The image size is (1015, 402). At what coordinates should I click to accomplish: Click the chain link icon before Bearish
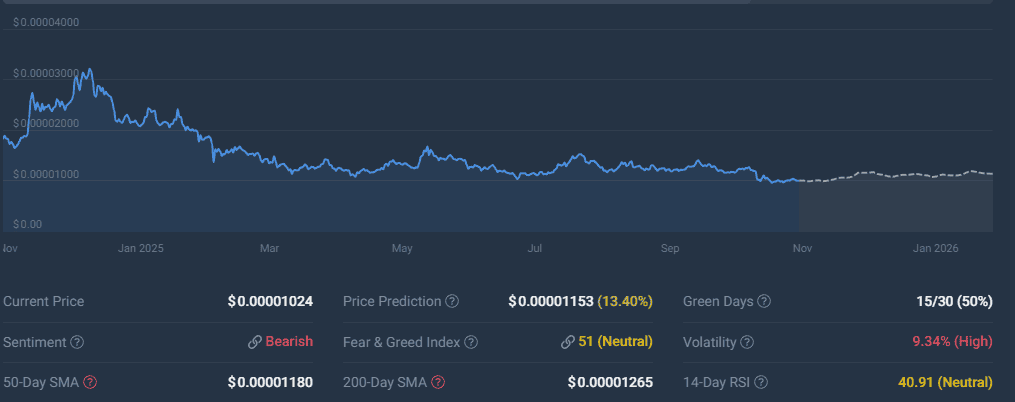[255, 342]
